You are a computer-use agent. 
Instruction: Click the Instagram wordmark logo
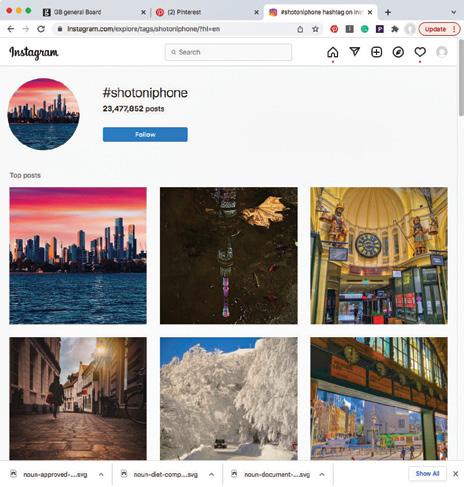34,53
